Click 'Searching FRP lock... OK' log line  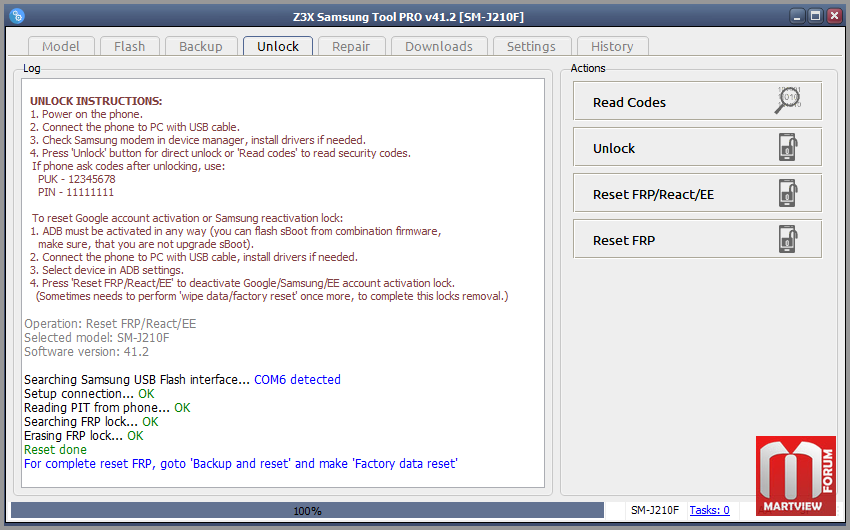pos(91,422)
